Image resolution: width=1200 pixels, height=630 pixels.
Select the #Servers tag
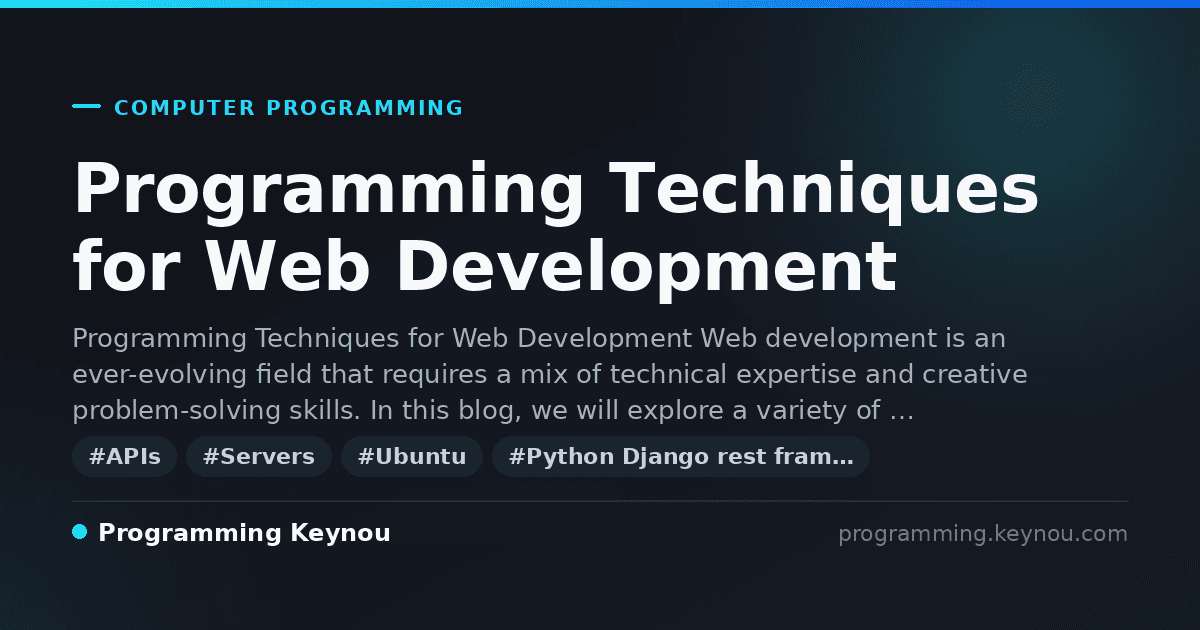[x=259, y=457]
